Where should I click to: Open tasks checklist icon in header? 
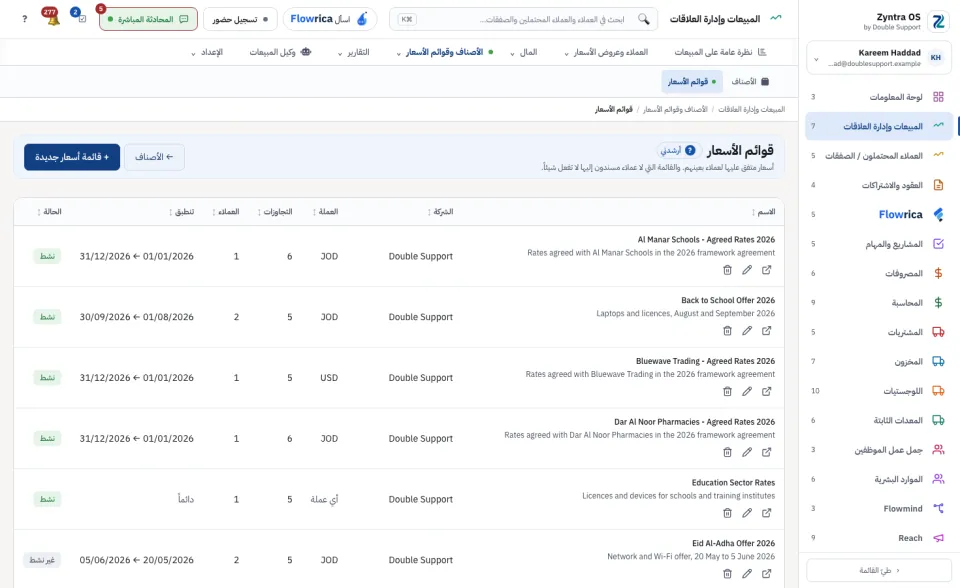tap(80, 17)
